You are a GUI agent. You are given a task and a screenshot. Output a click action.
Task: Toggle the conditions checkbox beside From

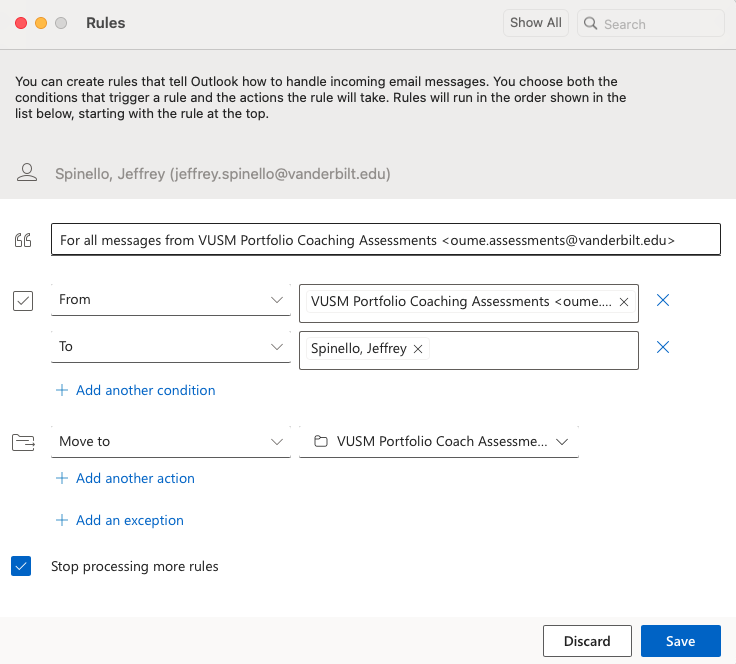pyautogui.click(x=23, y=301)
